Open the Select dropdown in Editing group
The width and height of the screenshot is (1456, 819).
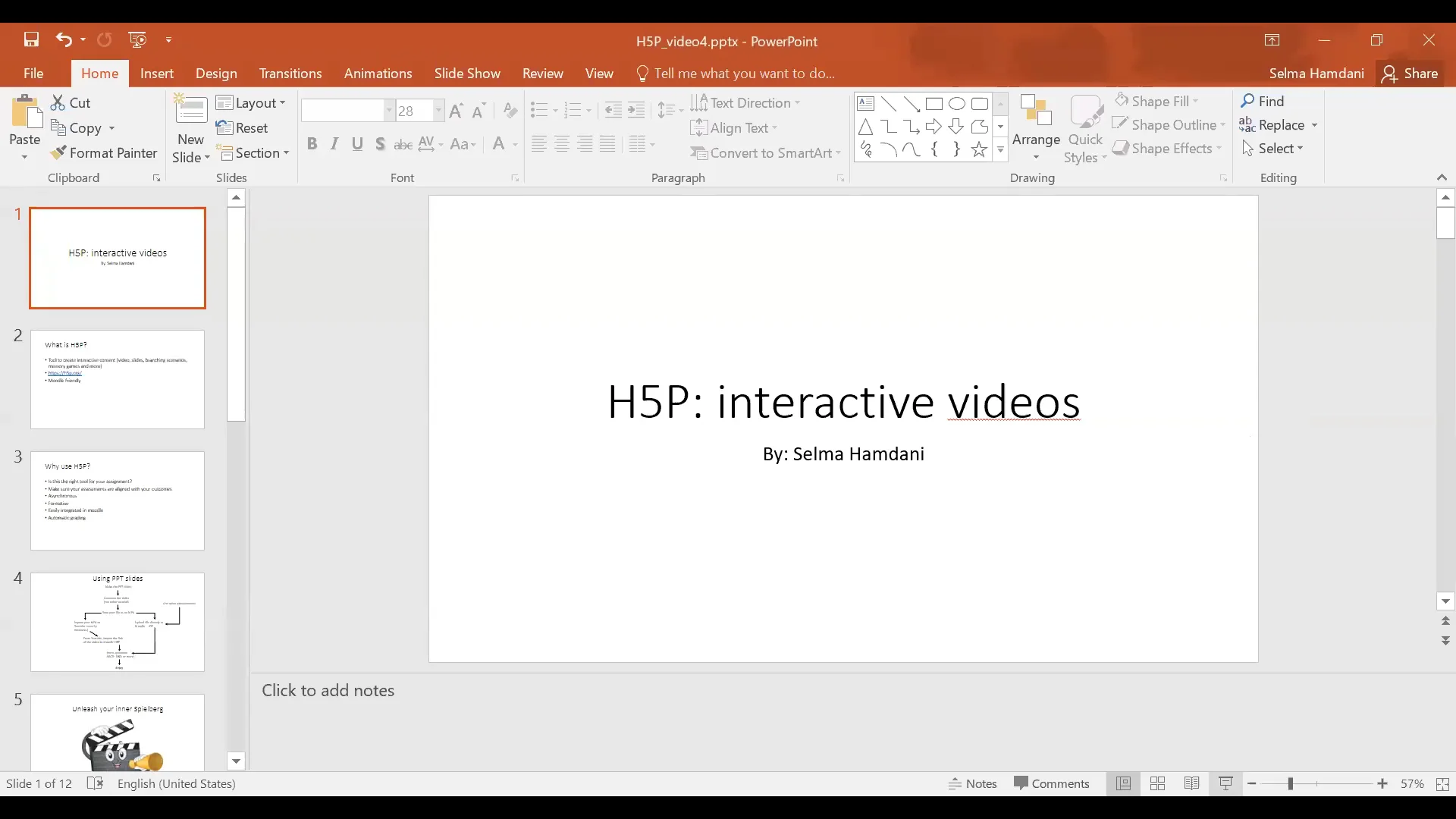tap(1272, 148)
